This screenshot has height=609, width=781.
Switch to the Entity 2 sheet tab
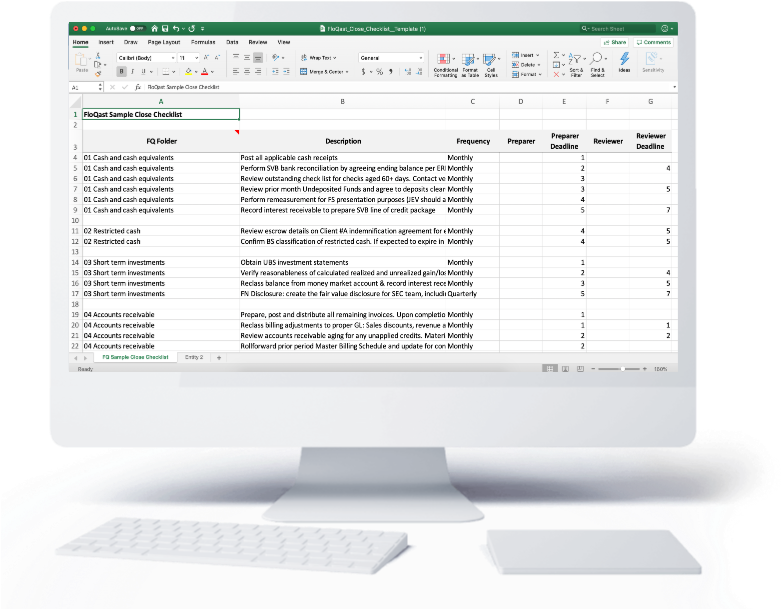click(194, 358)
